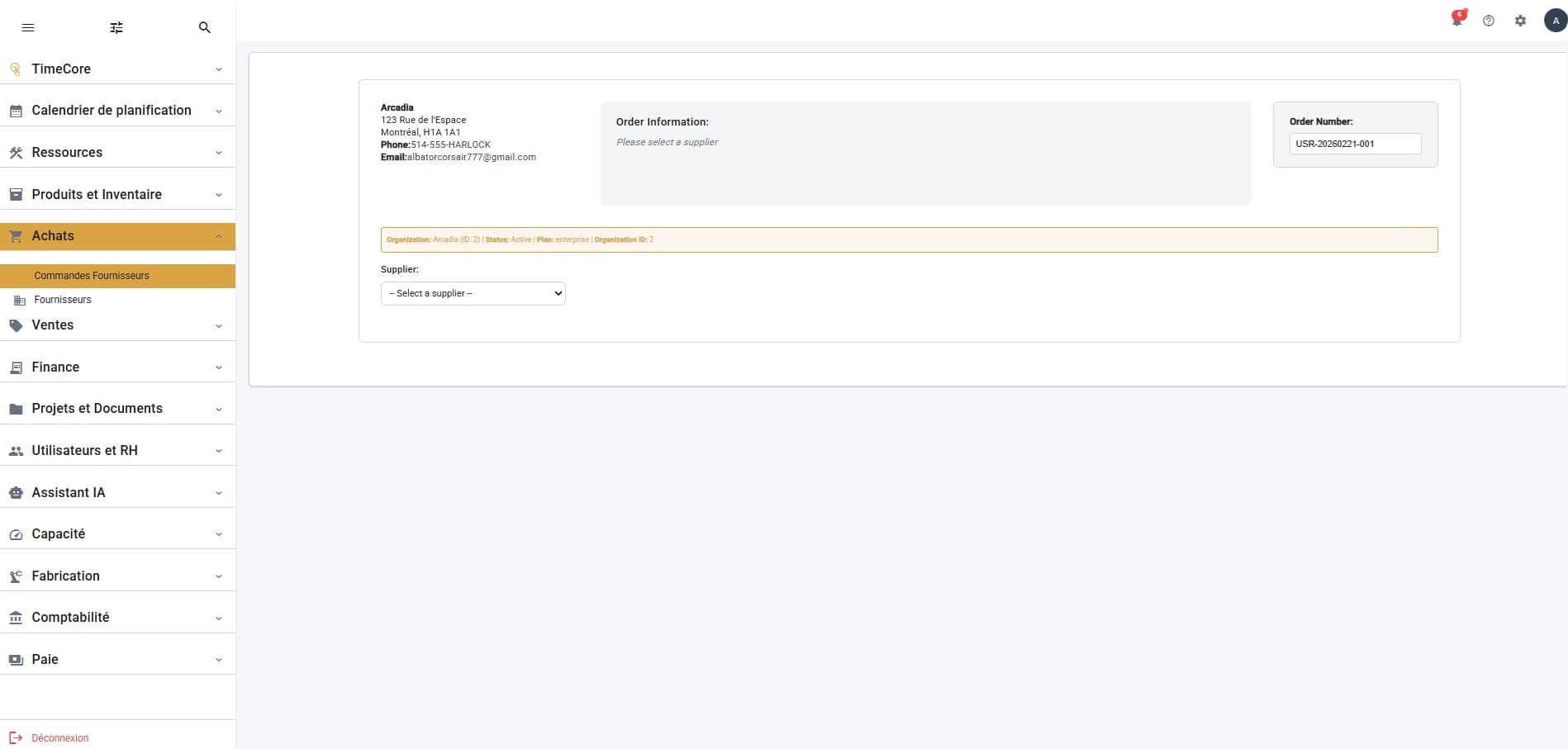Click the Arcadia company name

[397, 107]
